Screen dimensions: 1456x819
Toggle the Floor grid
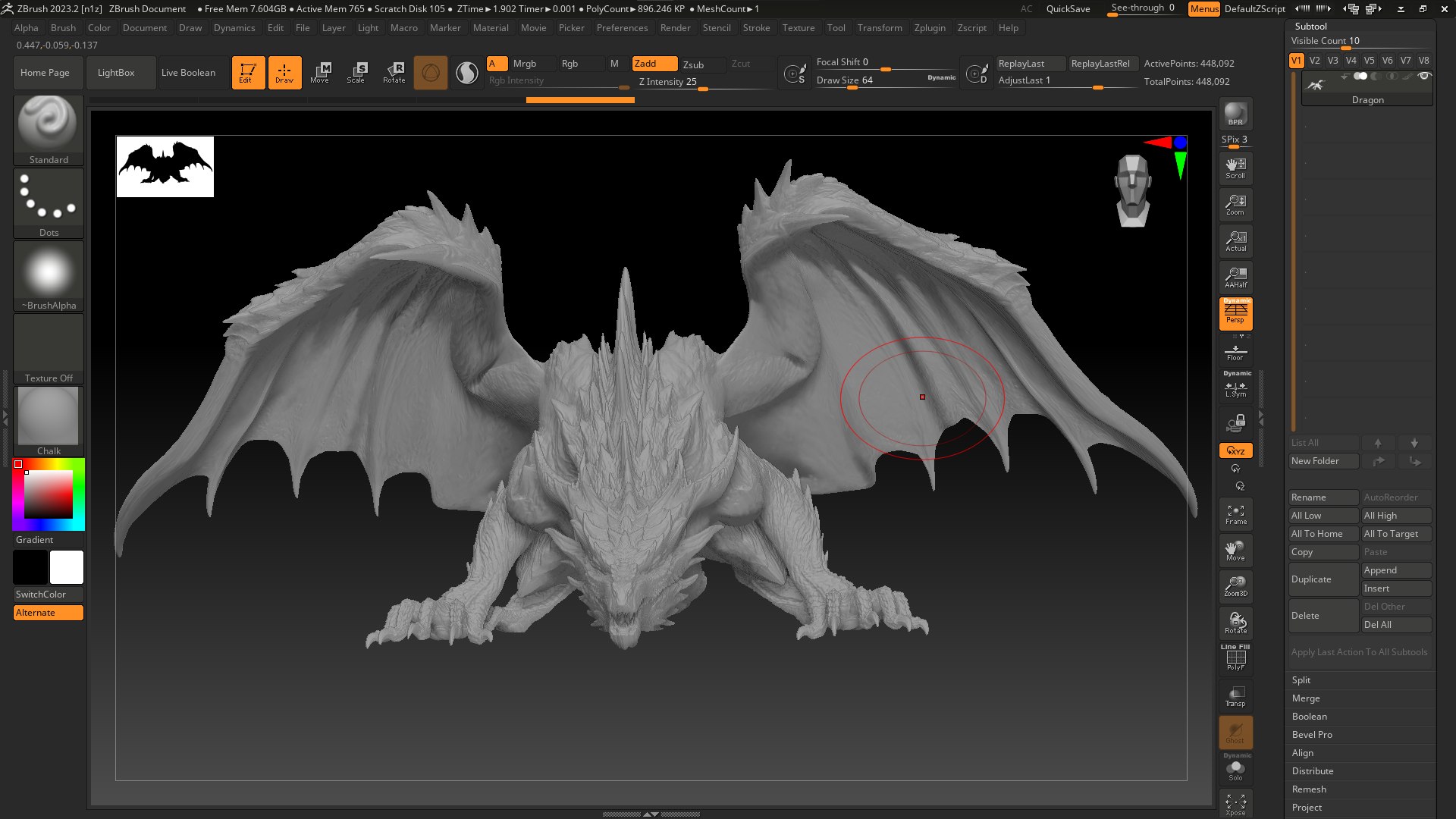tap(1235, 353)
